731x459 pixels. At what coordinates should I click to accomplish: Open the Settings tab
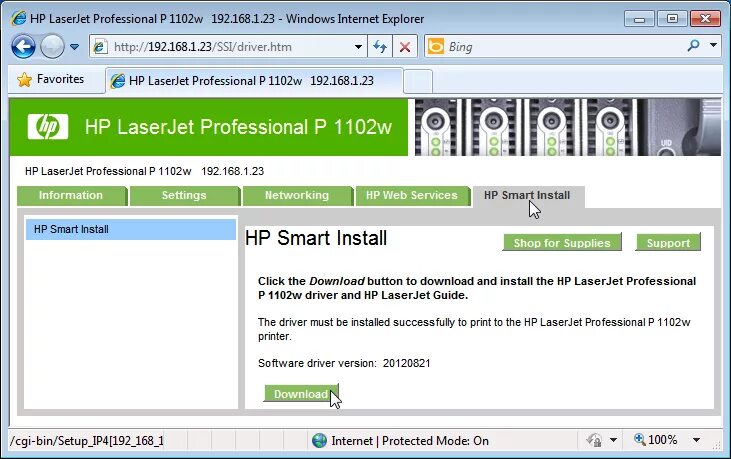[x=184, y=195]
